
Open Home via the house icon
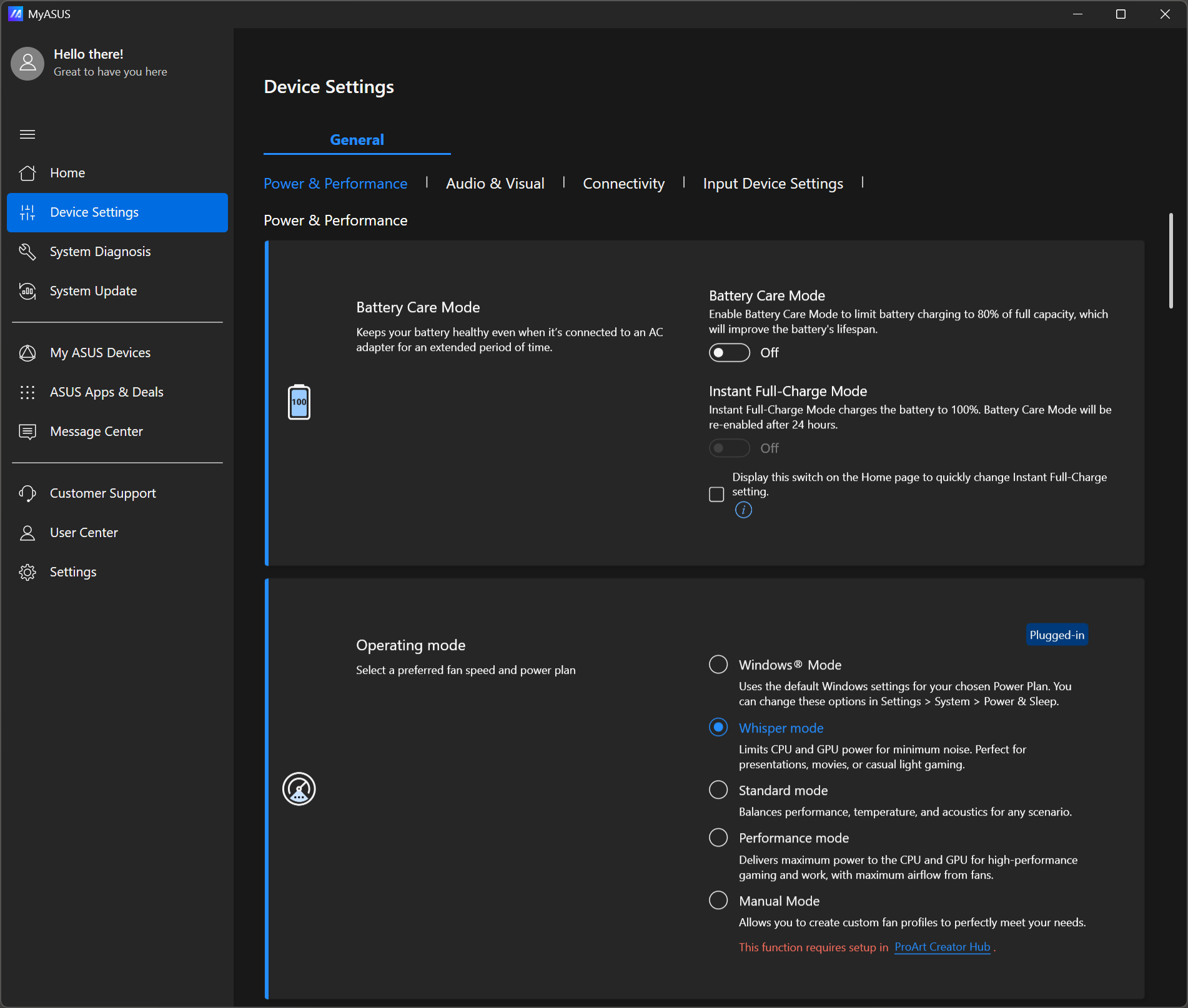click(x=27, y=173)
